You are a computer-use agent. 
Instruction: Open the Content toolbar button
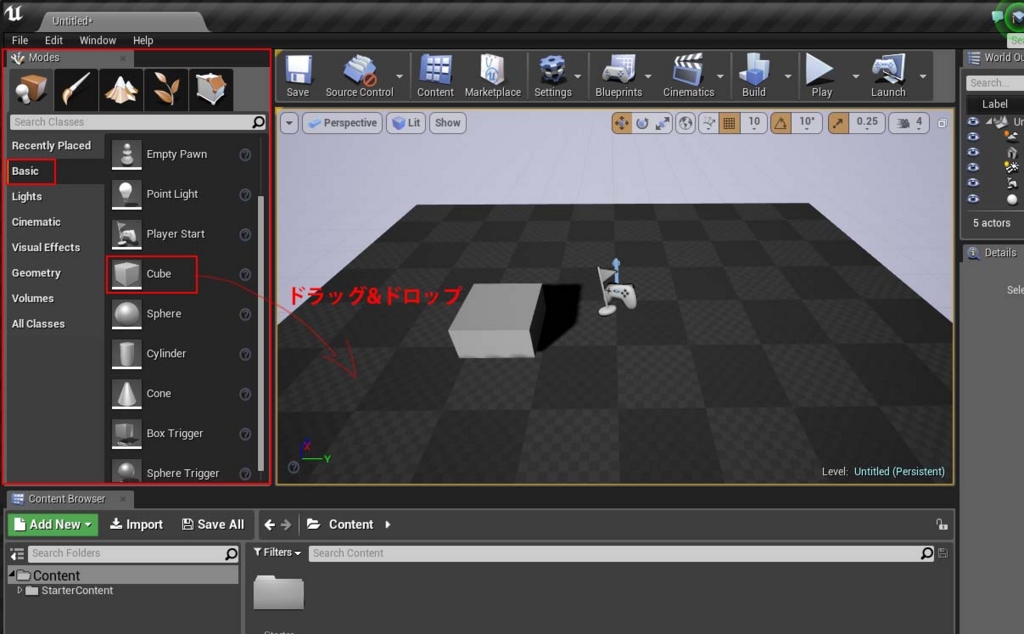click(x=436, y=76)
